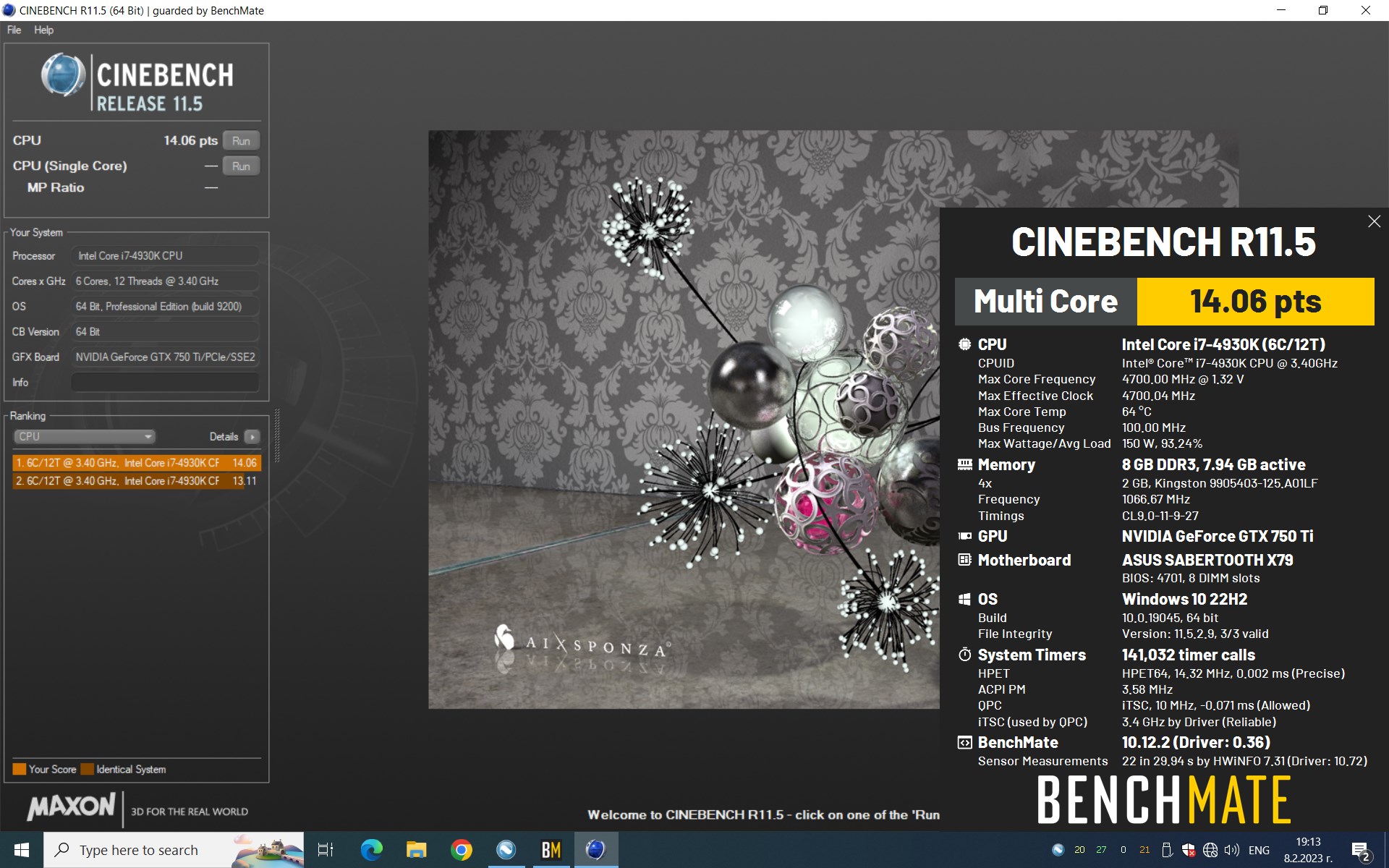
Task: Click the Processor field Intel Core i7-4930K
Action: tap(165, 255)
